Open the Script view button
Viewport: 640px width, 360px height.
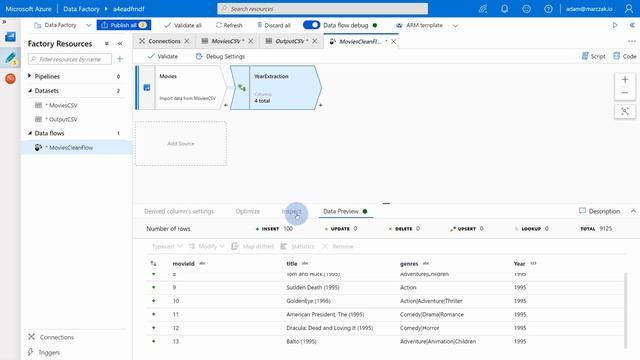pos(593,56)
